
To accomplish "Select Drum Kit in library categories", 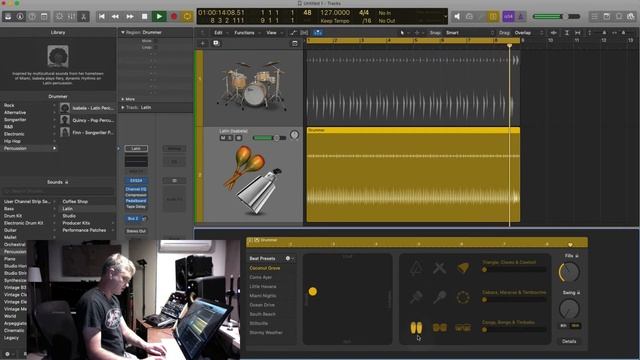I will [13, 216].
